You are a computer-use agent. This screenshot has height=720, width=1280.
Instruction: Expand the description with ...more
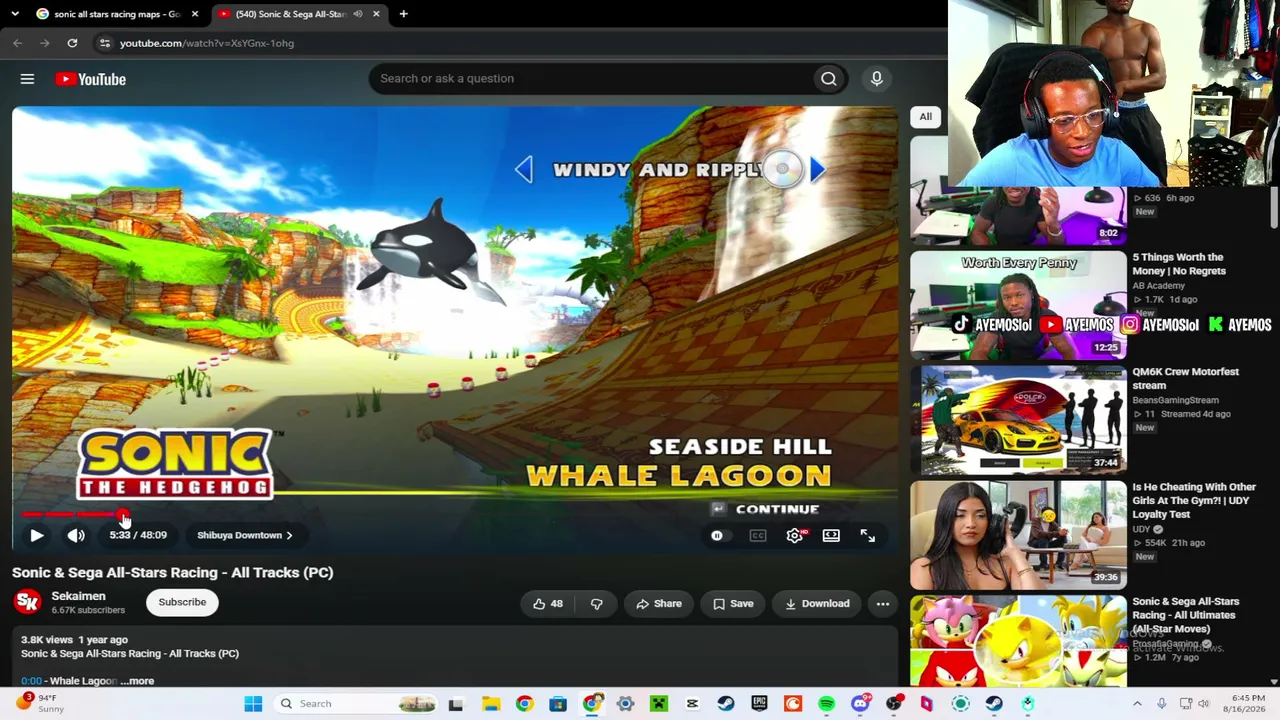coord(137,681)
